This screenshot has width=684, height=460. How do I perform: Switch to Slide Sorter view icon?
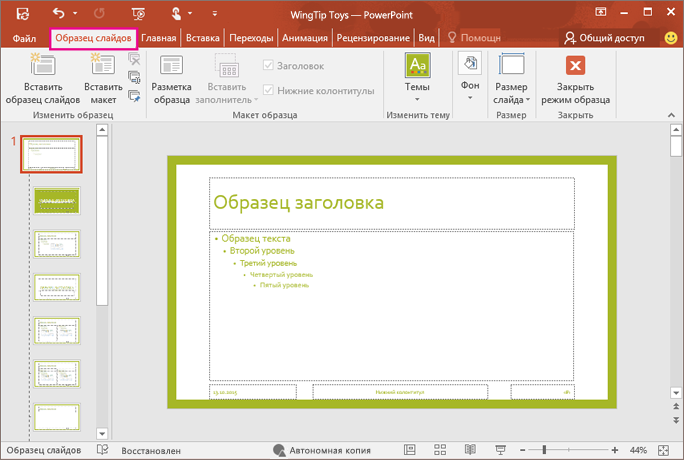pyautogui.click(x=440, y=450)
